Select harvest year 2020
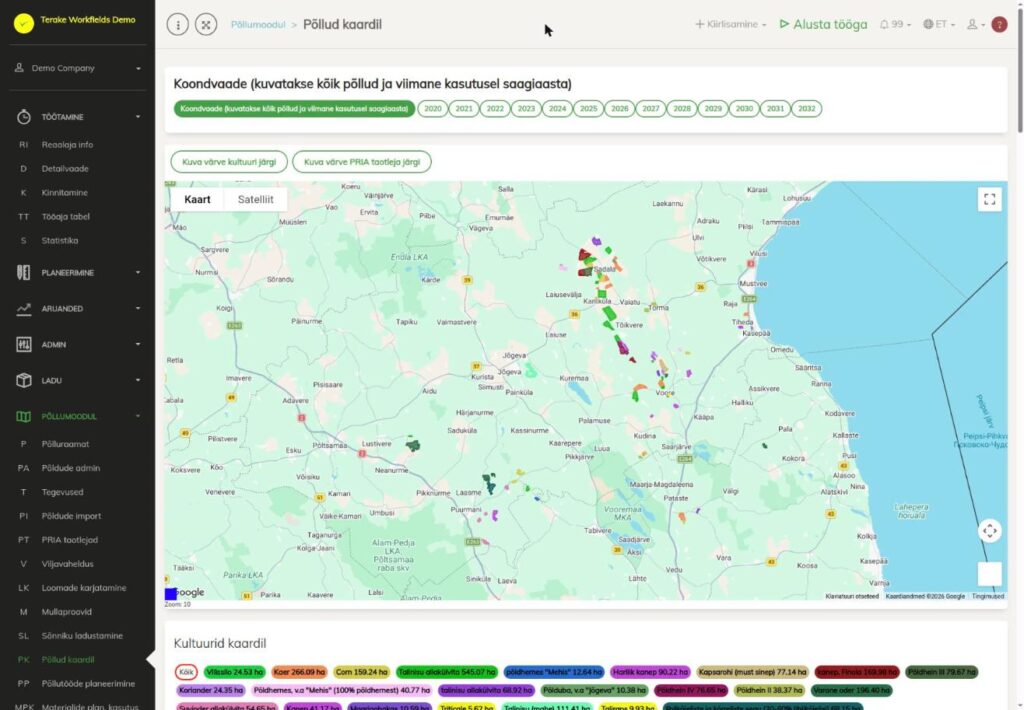 pyautogui.click(x=433, y=108)
